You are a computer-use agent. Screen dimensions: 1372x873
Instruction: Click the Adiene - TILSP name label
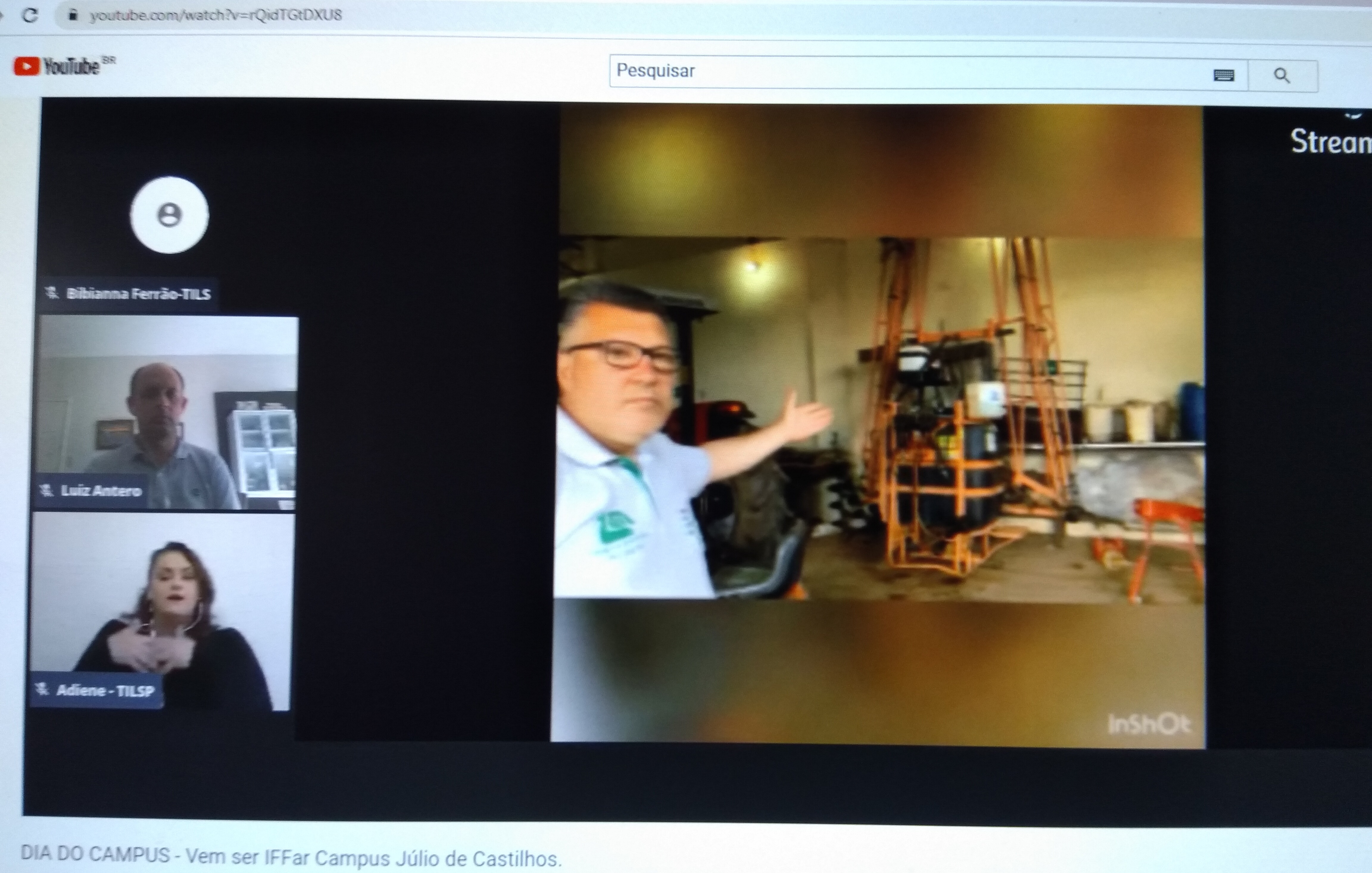click(105, 691)
